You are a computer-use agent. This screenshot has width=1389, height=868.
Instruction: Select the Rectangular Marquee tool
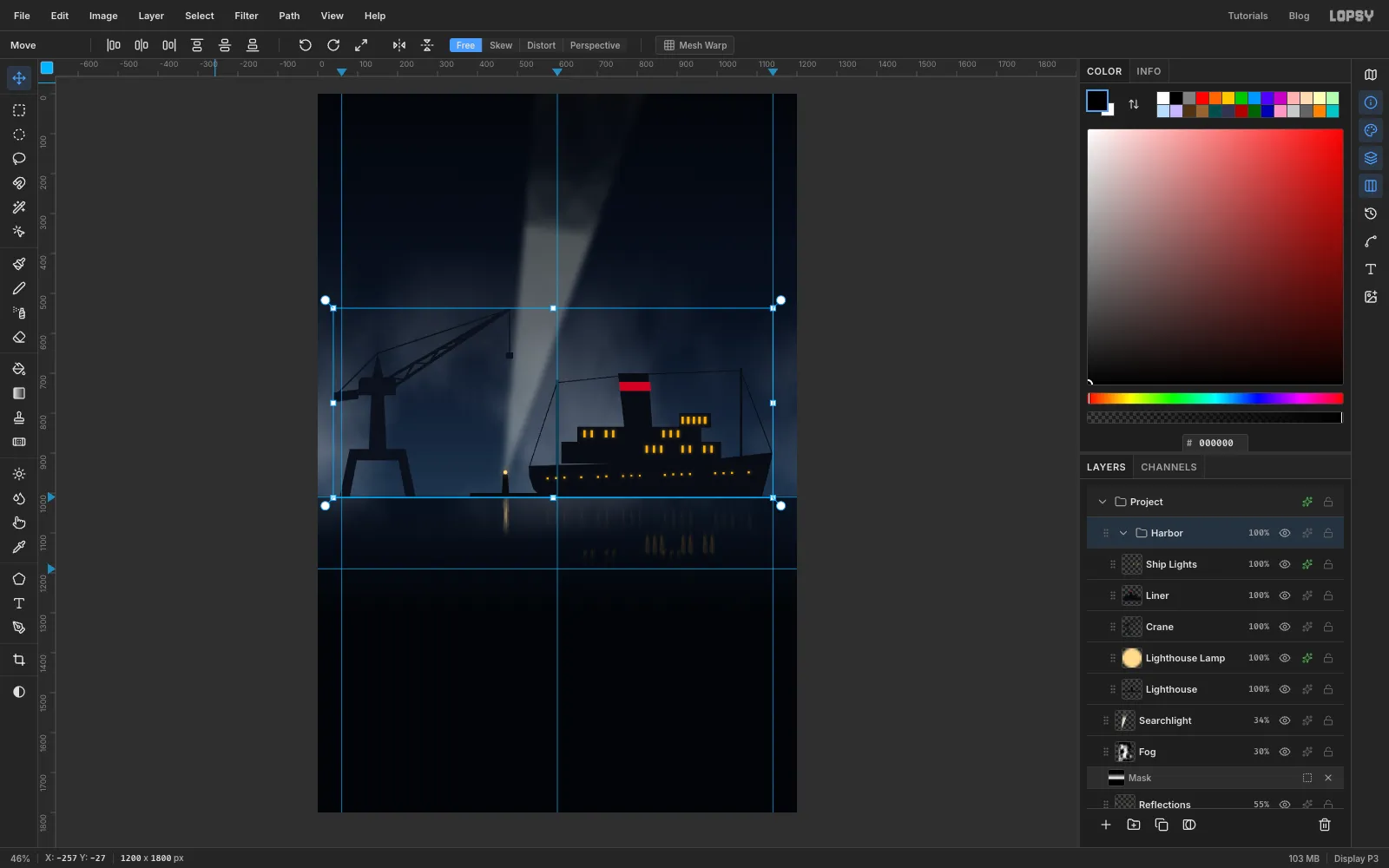pyautogui.click(x=19, y=110)
